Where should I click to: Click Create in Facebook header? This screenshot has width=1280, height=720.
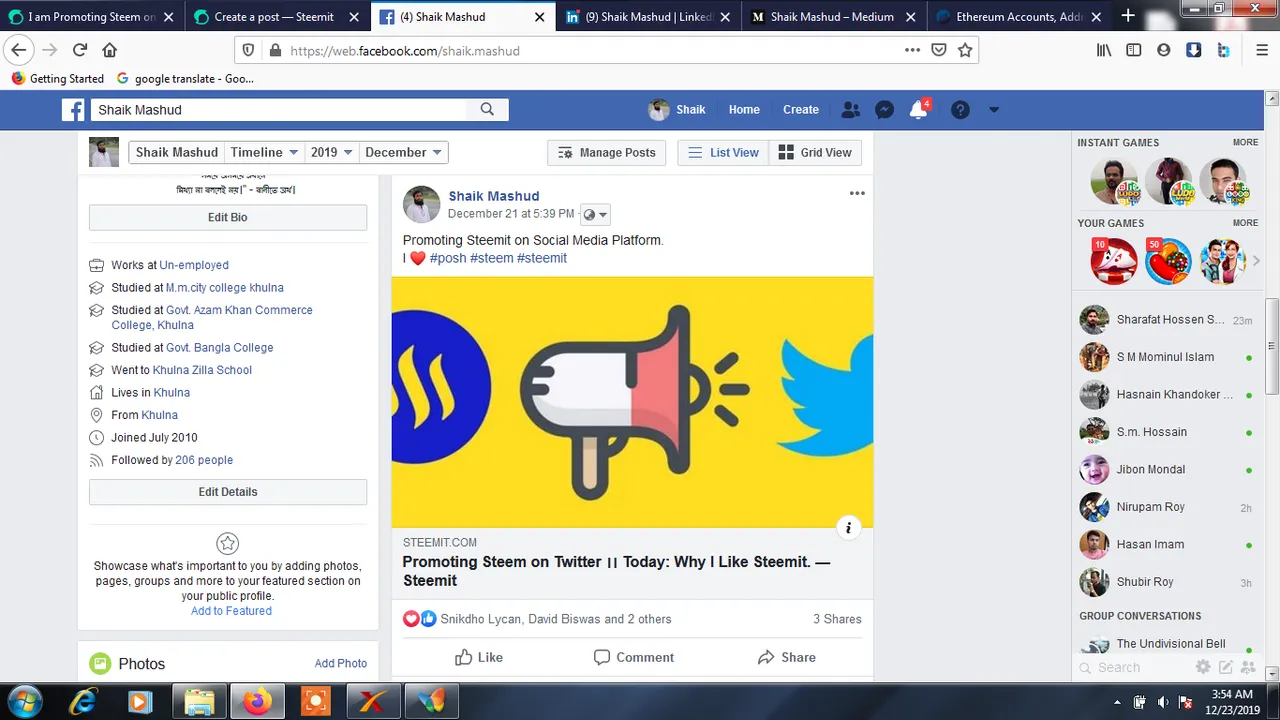(x=801, y=110)
